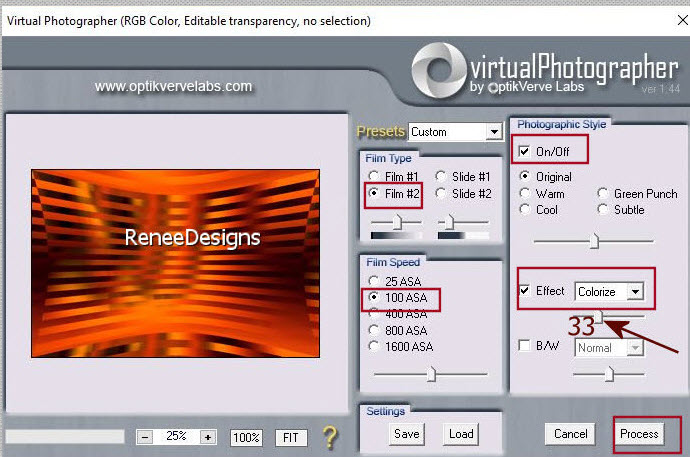
Task: Open the B/W Normal dropdown
Action: [x=635, y=348]
